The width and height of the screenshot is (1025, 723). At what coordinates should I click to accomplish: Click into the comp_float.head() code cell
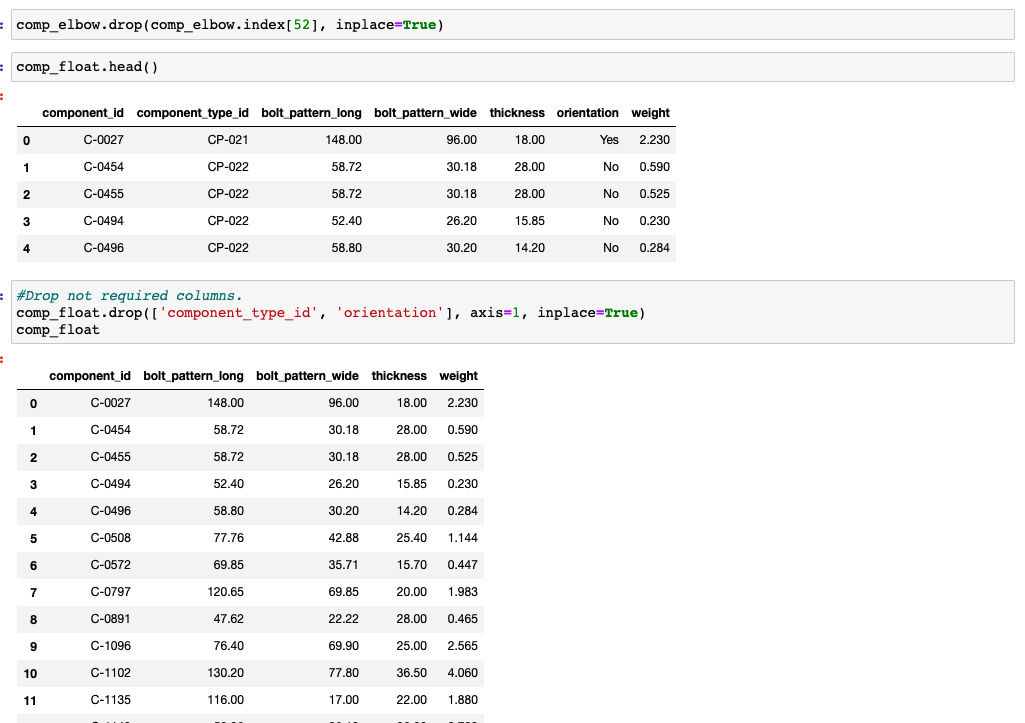512,67
